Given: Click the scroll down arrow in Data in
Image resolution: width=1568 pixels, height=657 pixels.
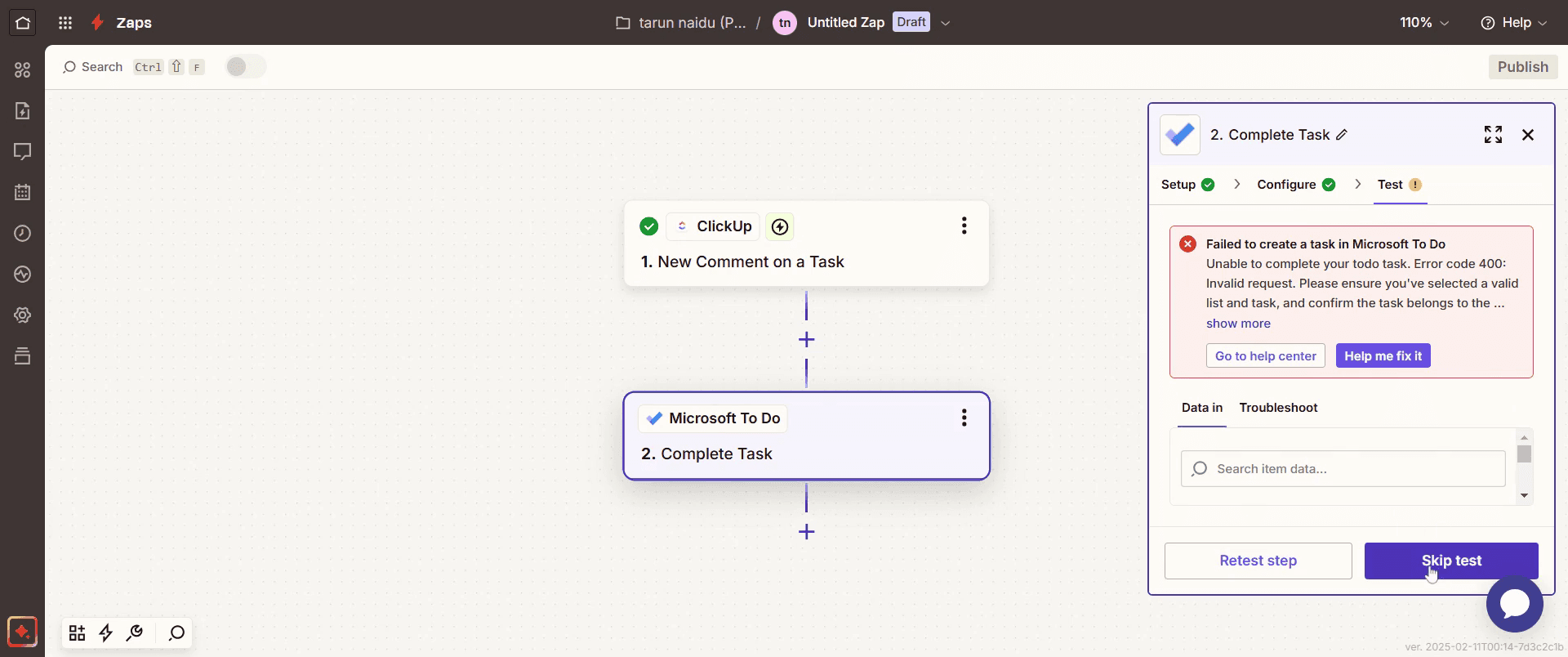Looking at the screenshot, I should coord(1524,495).
